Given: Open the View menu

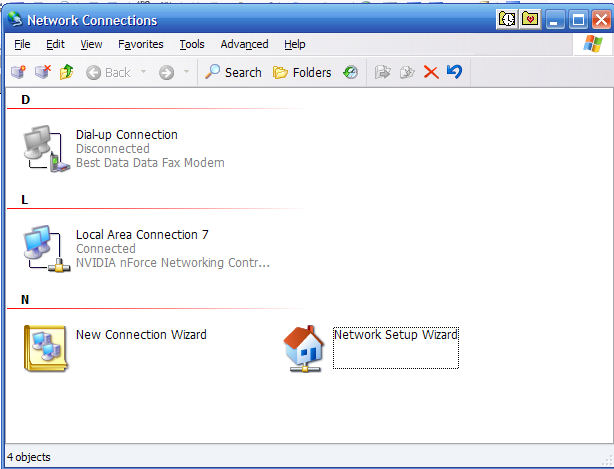Looking at the screenshot, I should coord(91,44).
